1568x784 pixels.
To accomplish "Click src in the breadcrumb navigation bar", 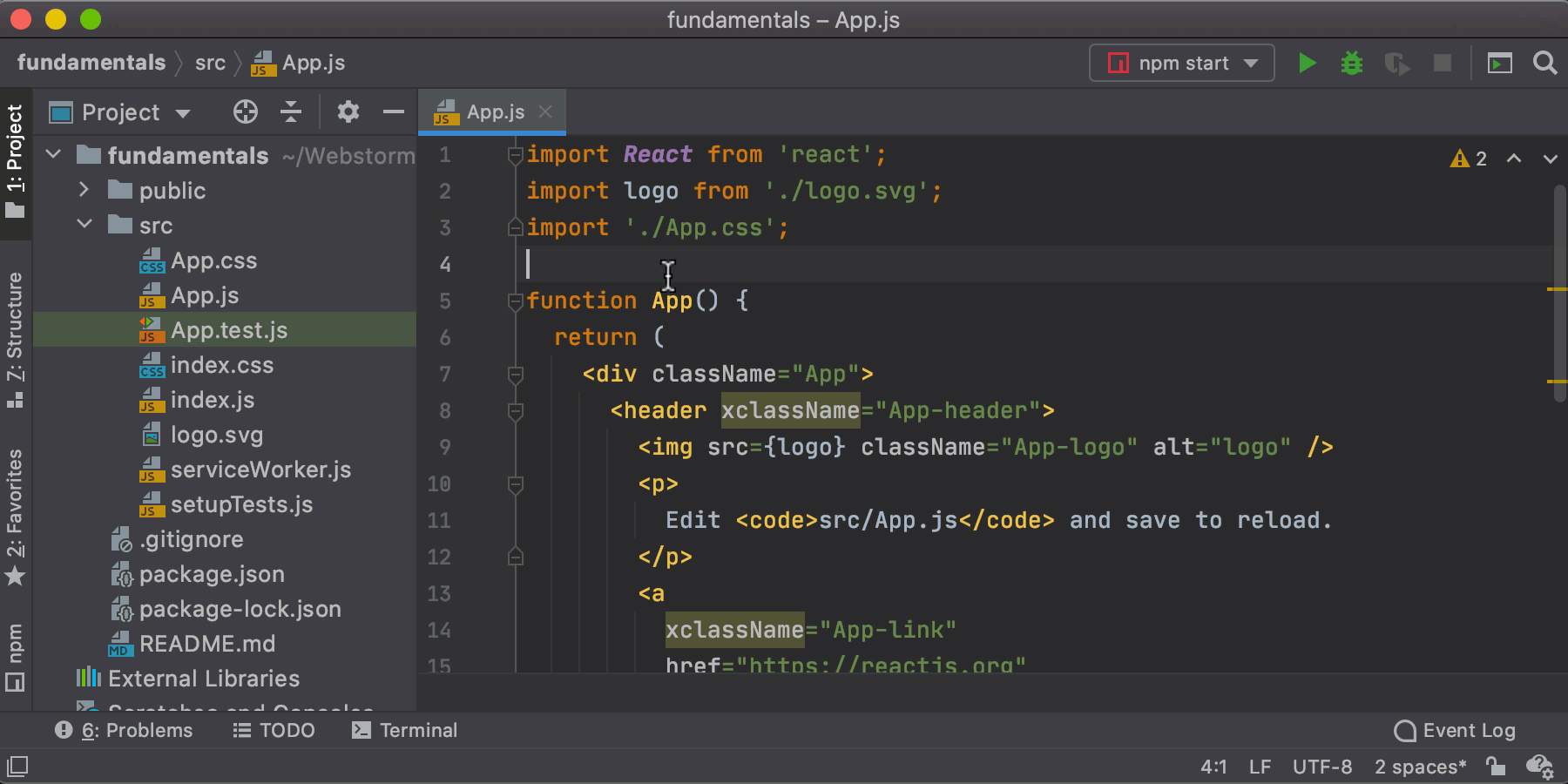I will click(x=210, y=62).
